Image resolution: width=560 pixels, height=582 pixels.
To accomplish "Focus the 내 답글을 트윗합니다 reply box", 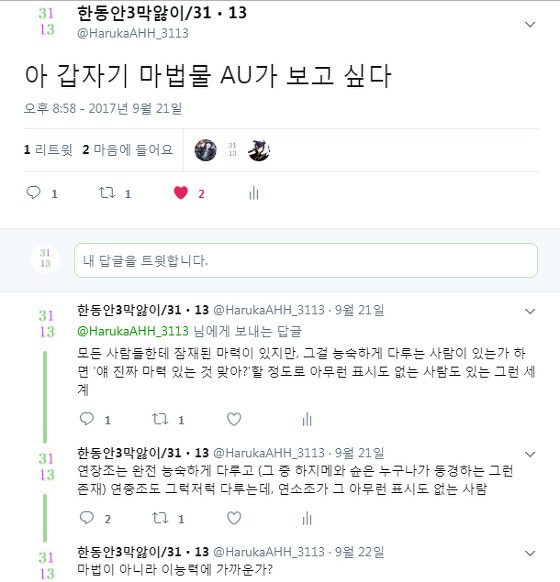I will pos(306,261).
